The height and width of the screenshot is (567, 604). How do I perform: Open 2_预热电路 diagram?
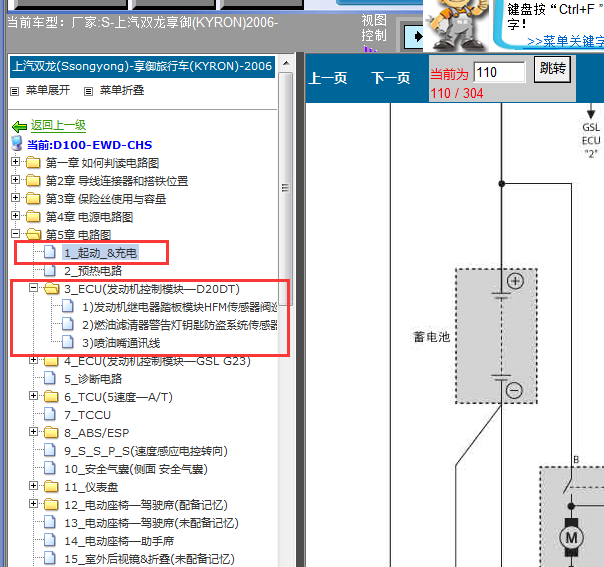93,271
